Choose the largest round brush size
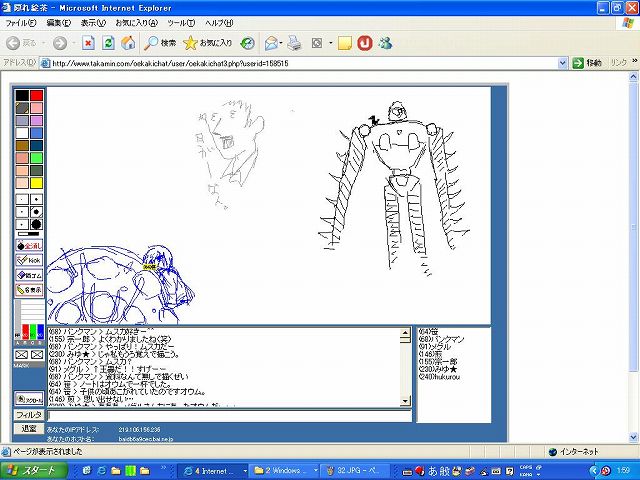640x480 pixels. (36, 224)
